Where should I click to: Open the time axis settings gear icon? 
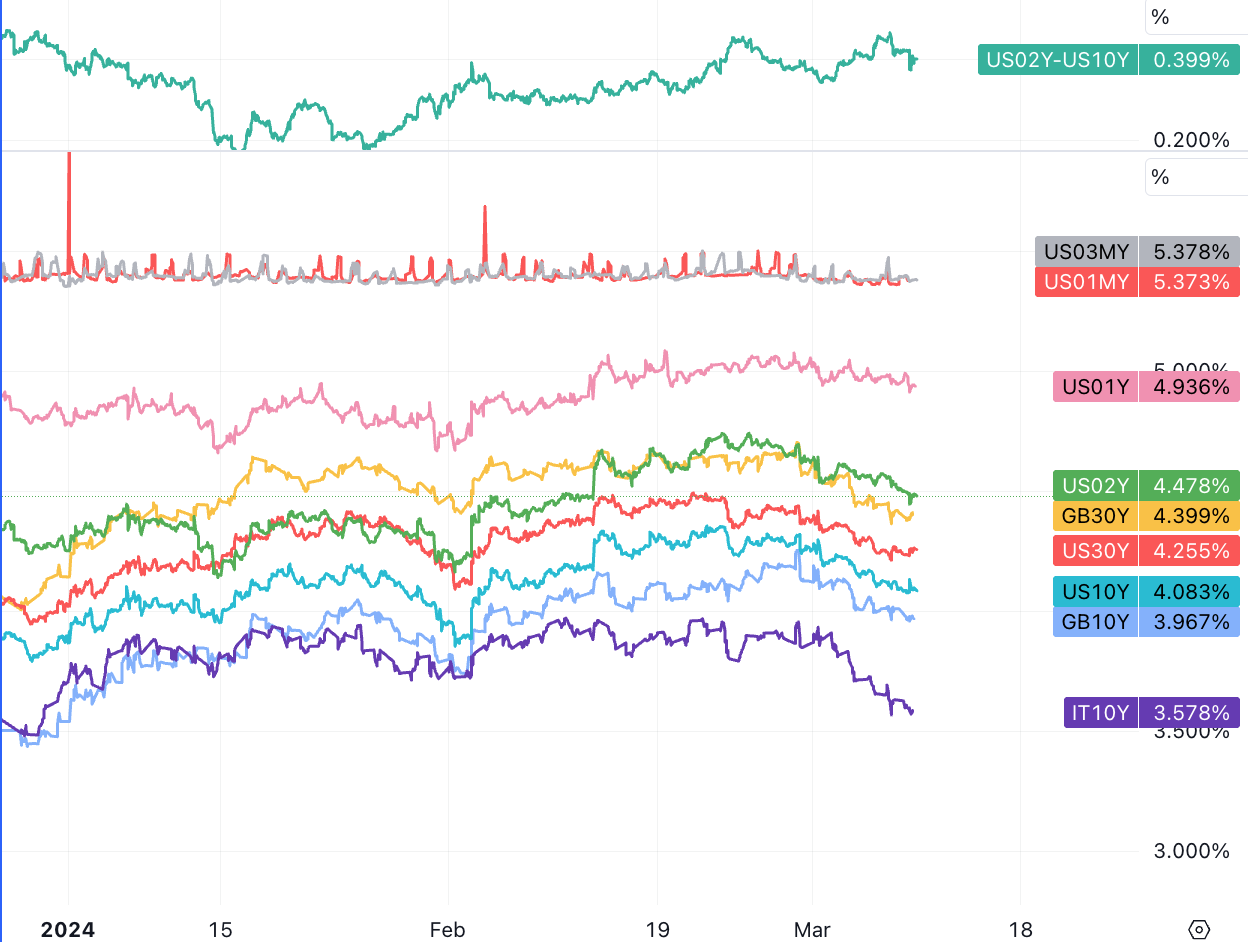tap(1201, 929)
